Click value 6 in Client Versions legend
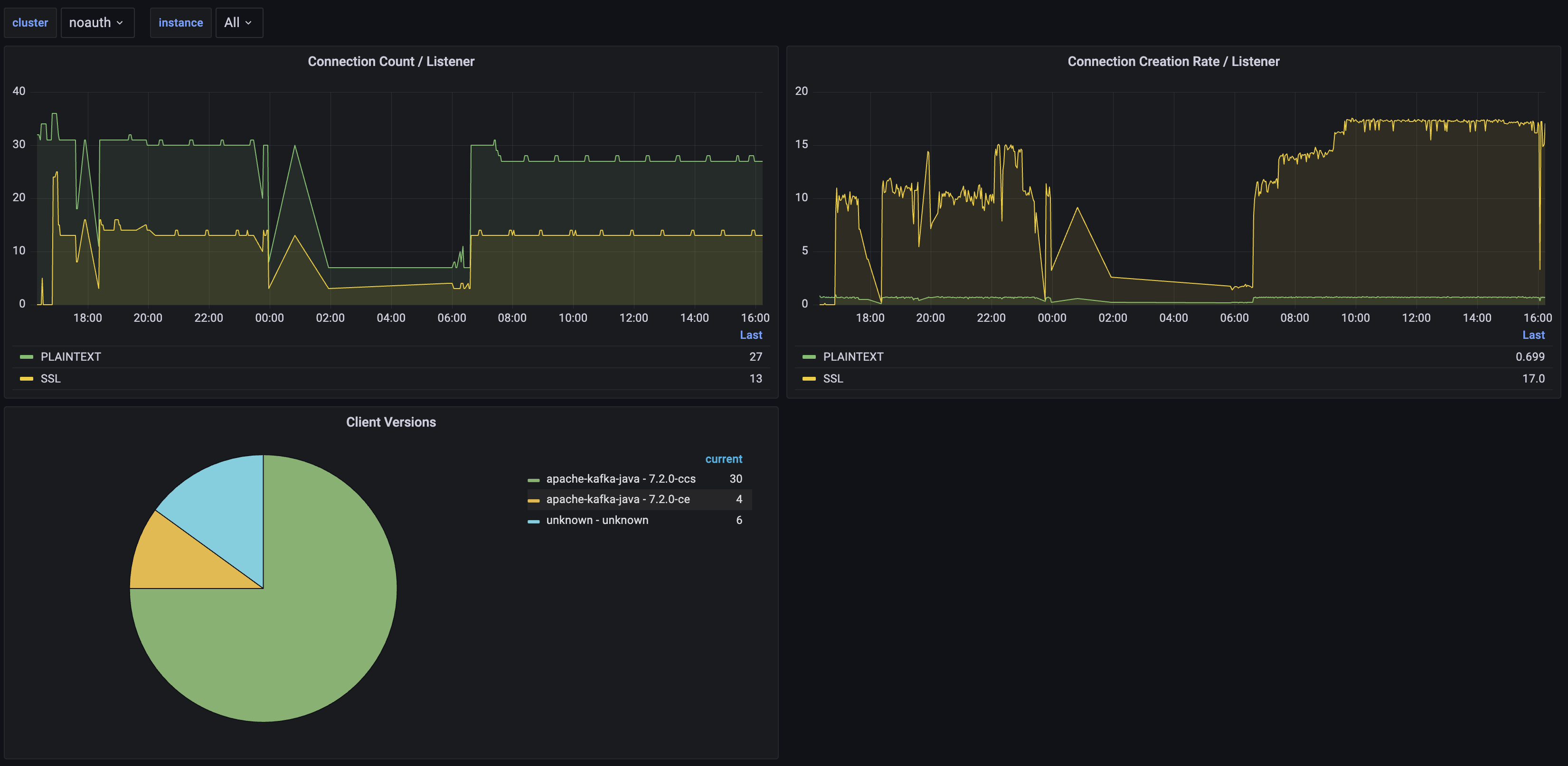 click(x=739, y=520)
